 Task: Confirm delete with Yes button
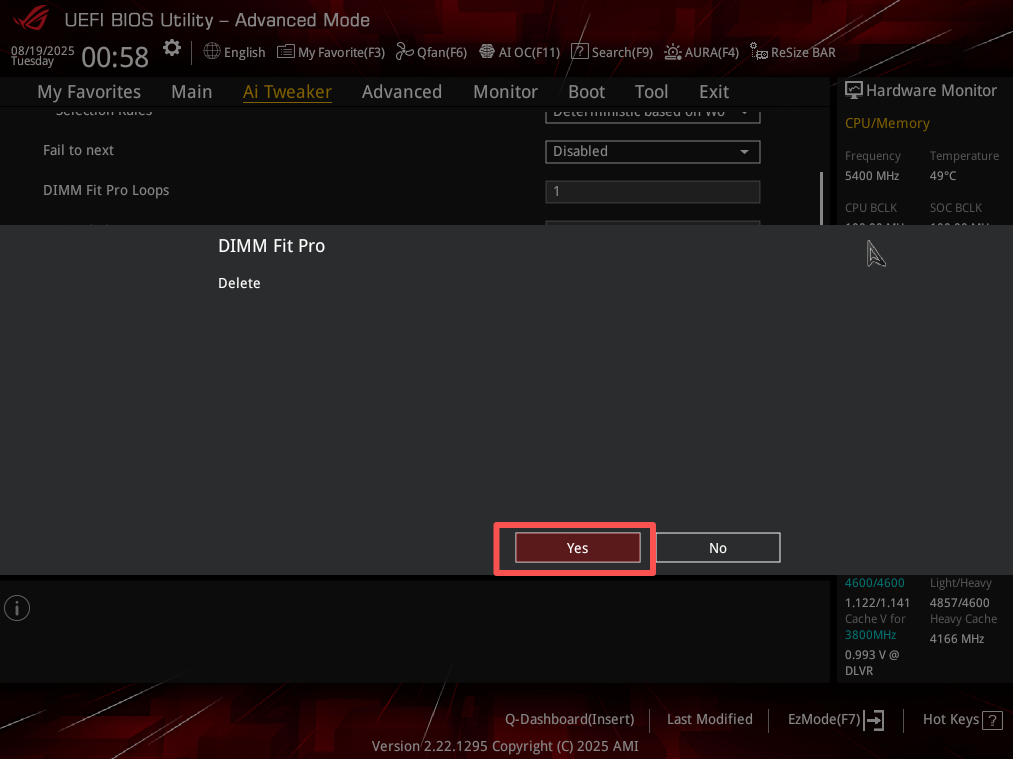[578, 548]
